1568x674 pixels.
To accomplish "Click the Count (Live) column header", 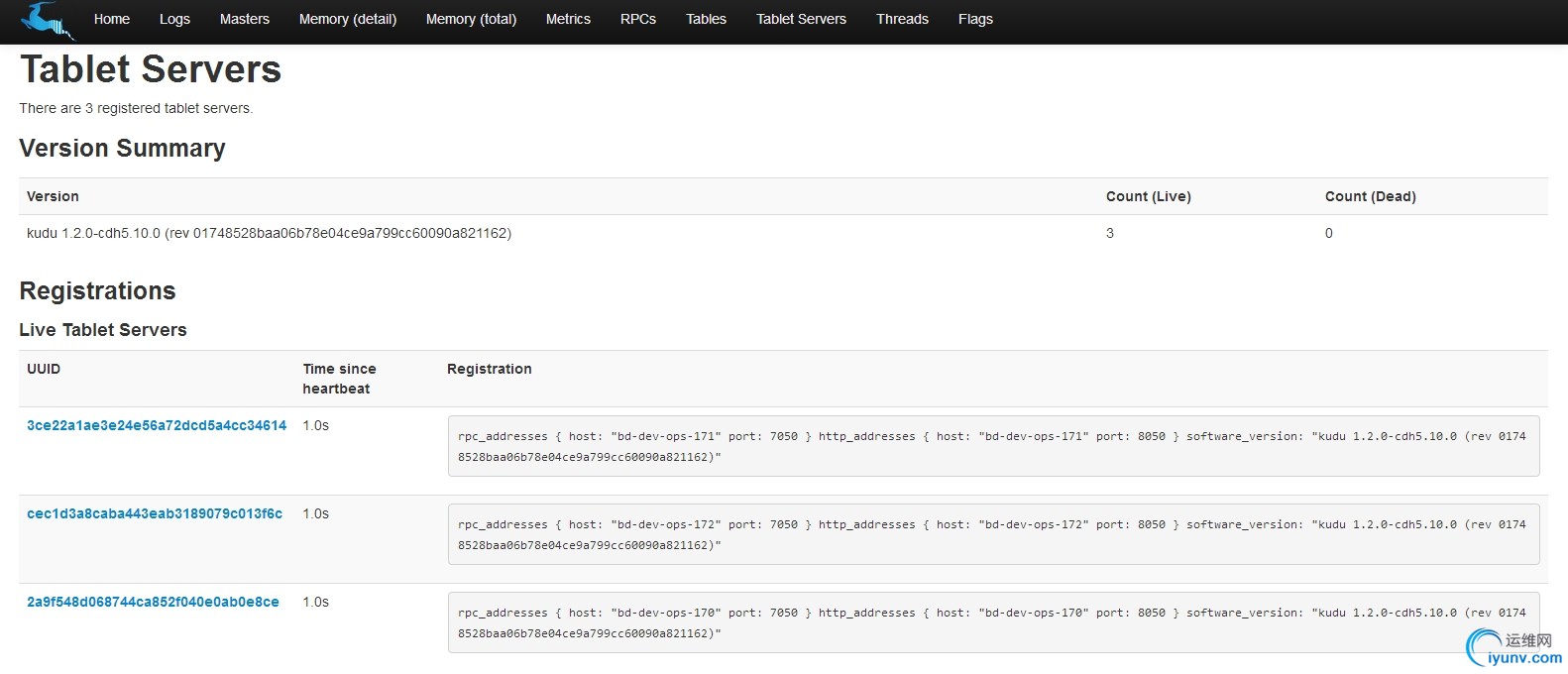I will click(x=1149, y=196).
